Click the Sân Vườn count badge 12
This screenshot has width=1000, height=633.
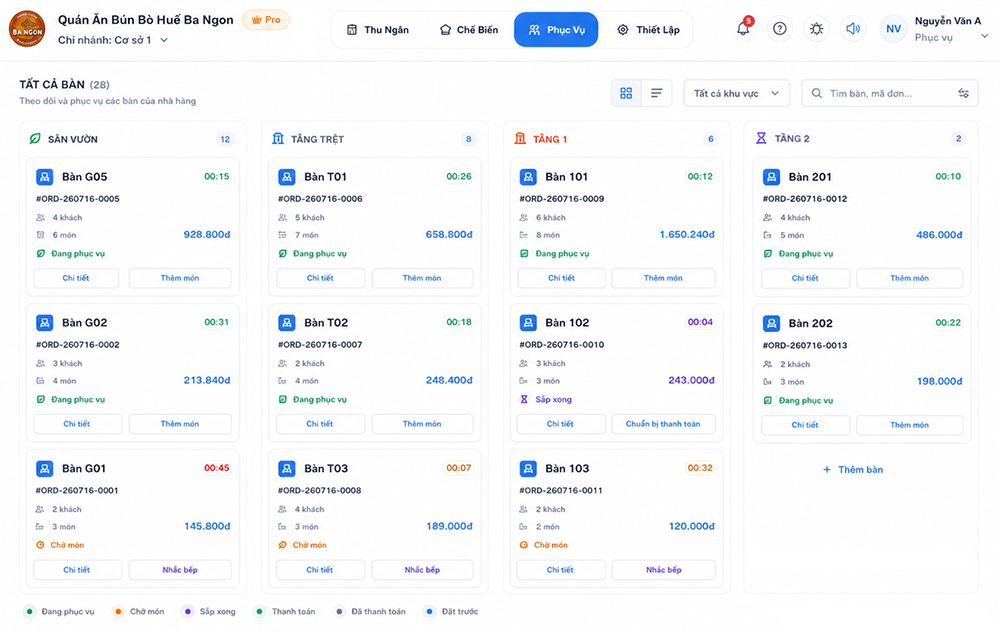[225, 139]
